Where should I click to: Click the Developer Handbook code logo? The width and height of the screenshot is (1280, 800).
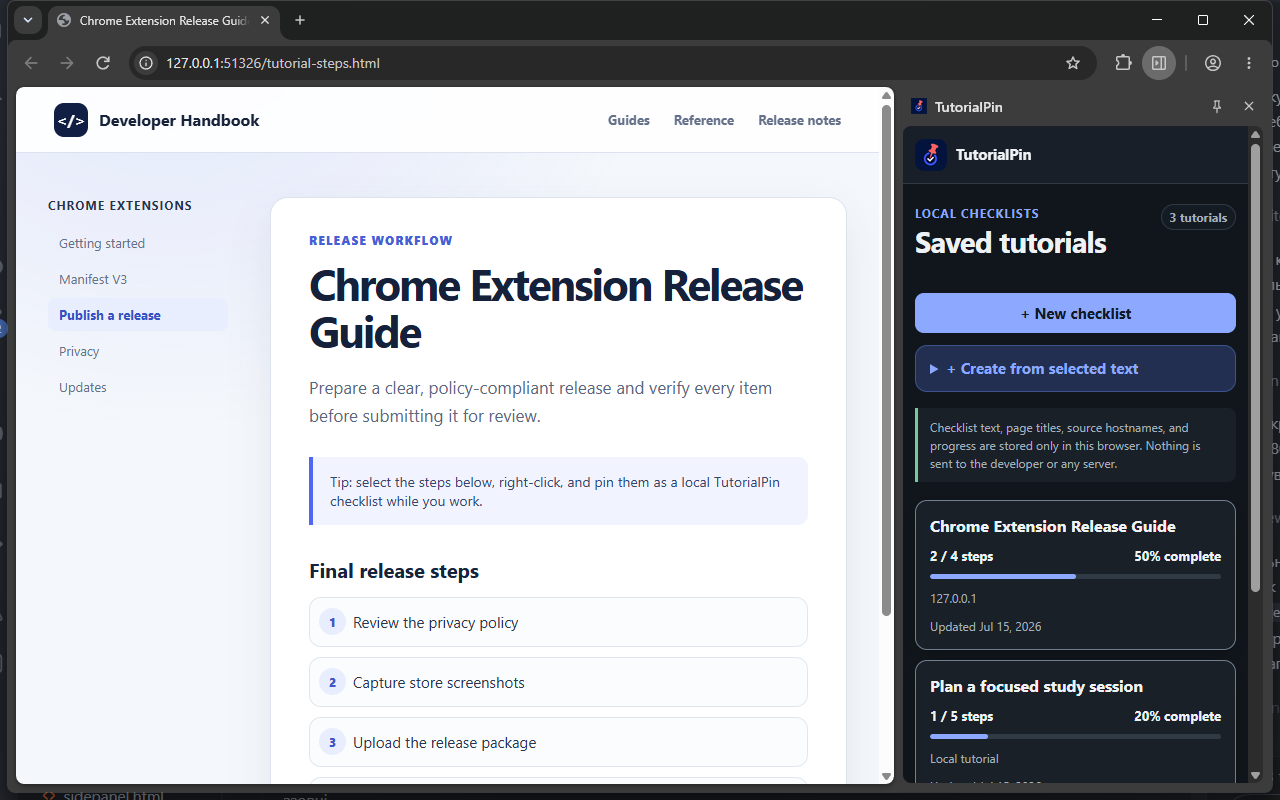(x=71, y=120)
